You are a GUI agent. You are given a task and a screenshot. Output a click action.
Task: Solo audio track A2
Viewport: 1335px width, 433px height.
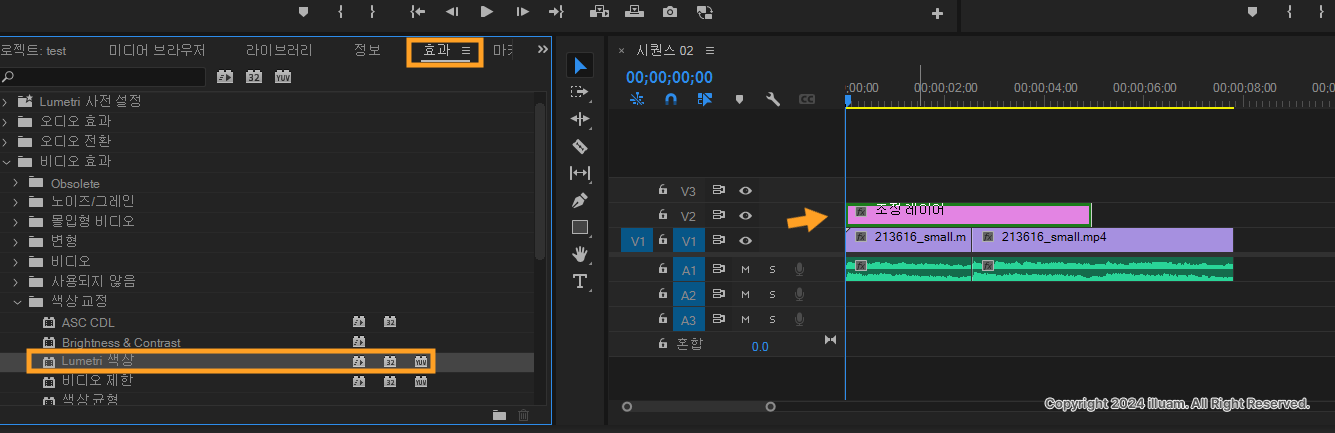772,295
